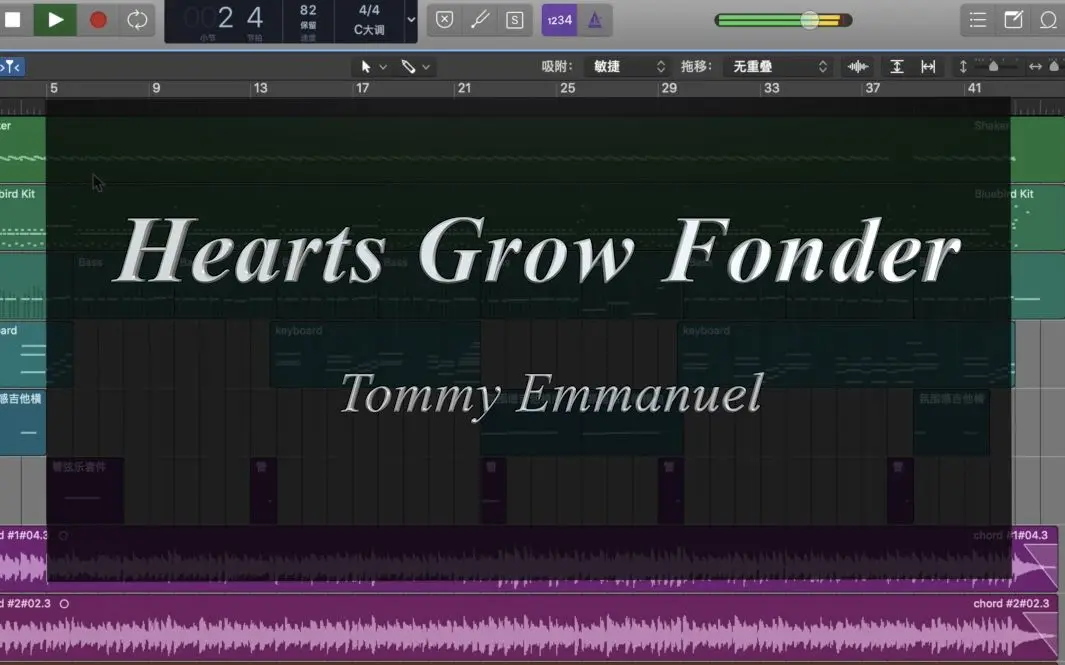1065x665 pixels.
Task: Toggle Cycle mode in the transport
Action: click(x=137, y=20)
